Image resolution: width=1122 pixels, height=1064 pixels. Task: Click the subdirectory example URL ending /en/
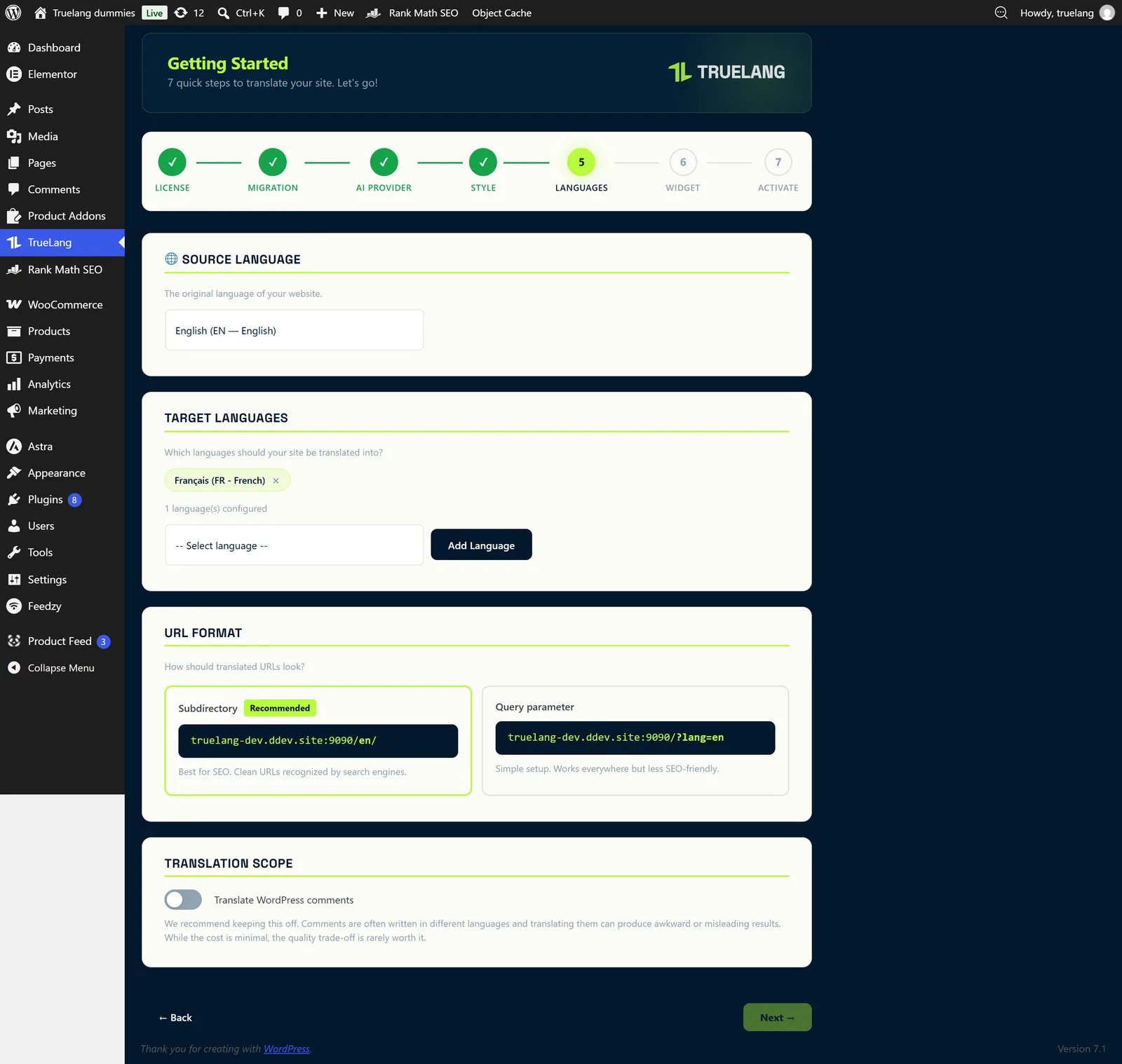[318, 741]
